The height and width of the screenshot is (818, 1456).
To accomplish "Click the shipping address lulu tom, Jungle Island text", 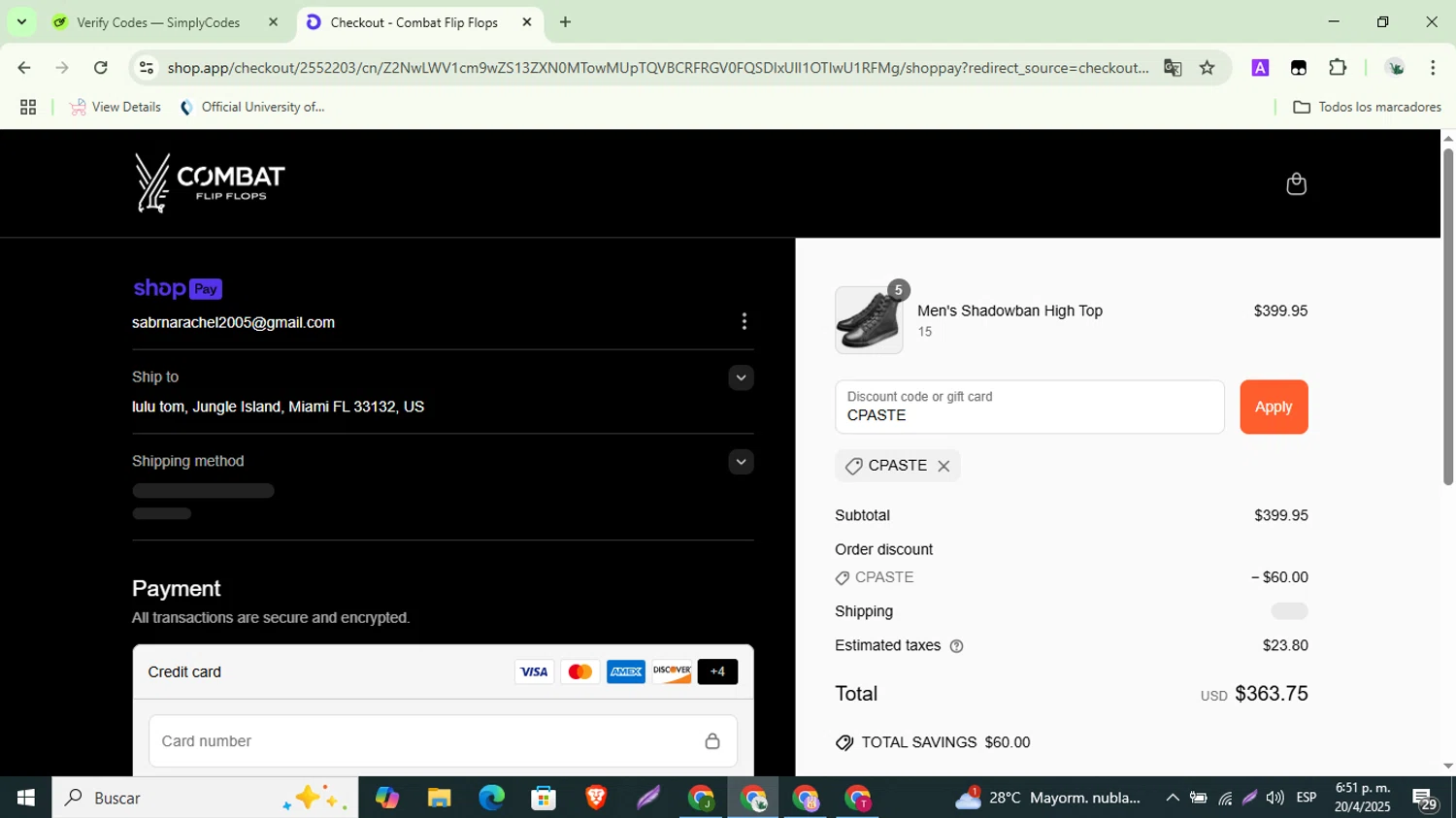I will tap(278, 407).
